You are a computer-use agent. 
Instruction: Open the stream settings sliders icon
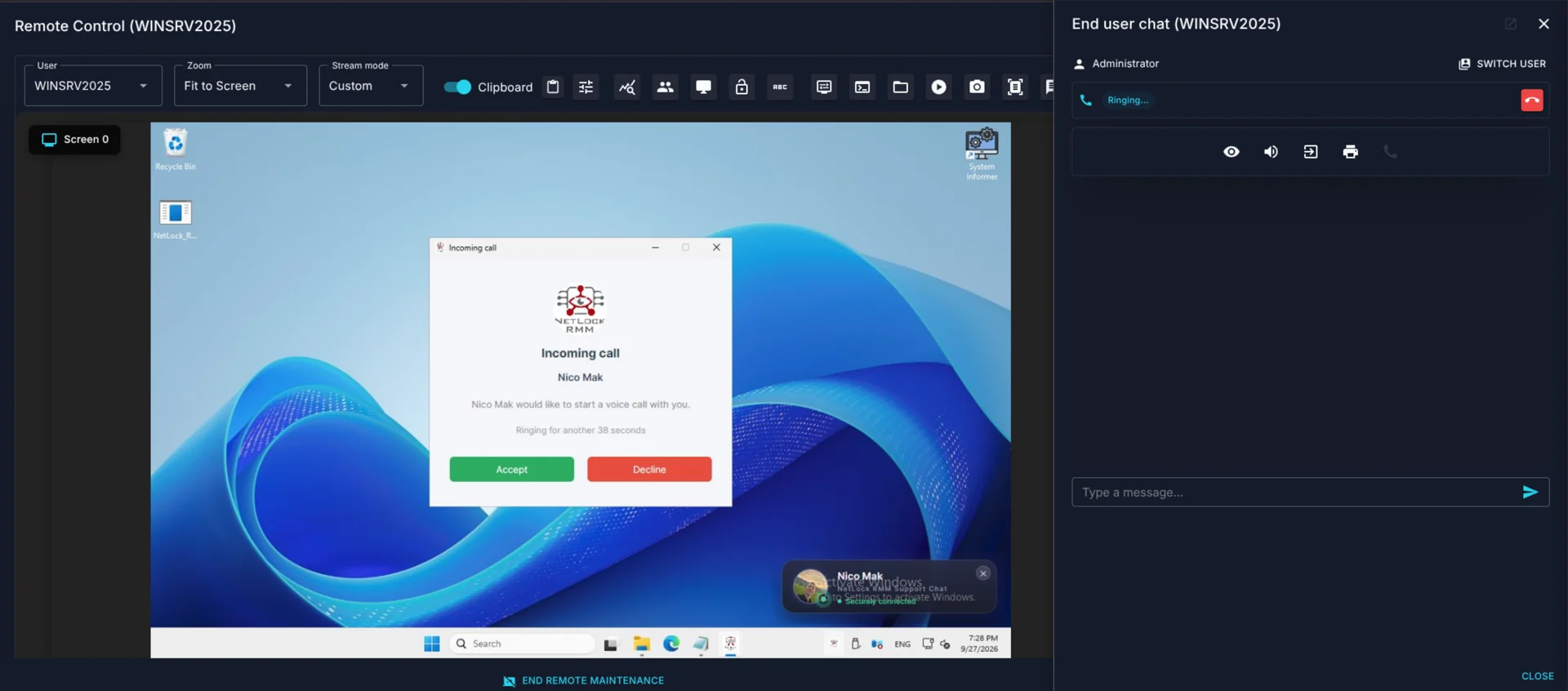586,87
